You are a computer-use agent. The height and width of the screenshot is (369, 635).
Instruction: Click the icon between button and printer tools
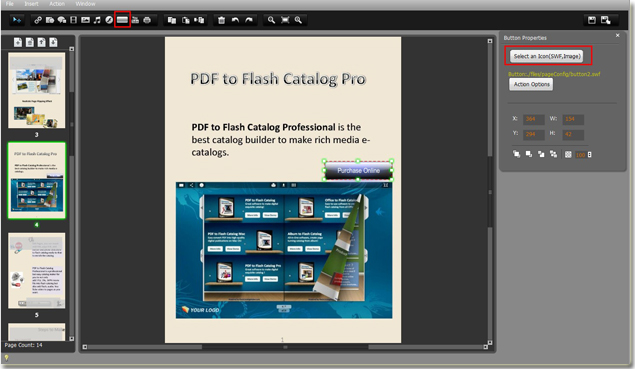(x=135, y=20)
